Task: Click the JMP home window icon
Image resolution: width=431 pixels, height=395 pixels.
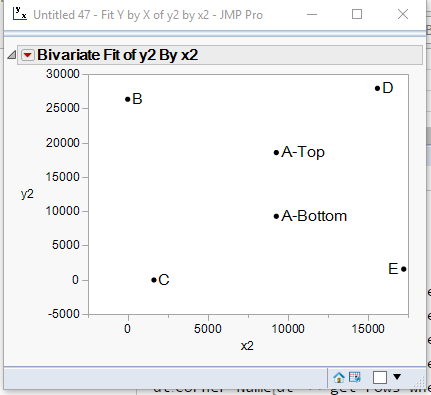Action: click(339, 378)
